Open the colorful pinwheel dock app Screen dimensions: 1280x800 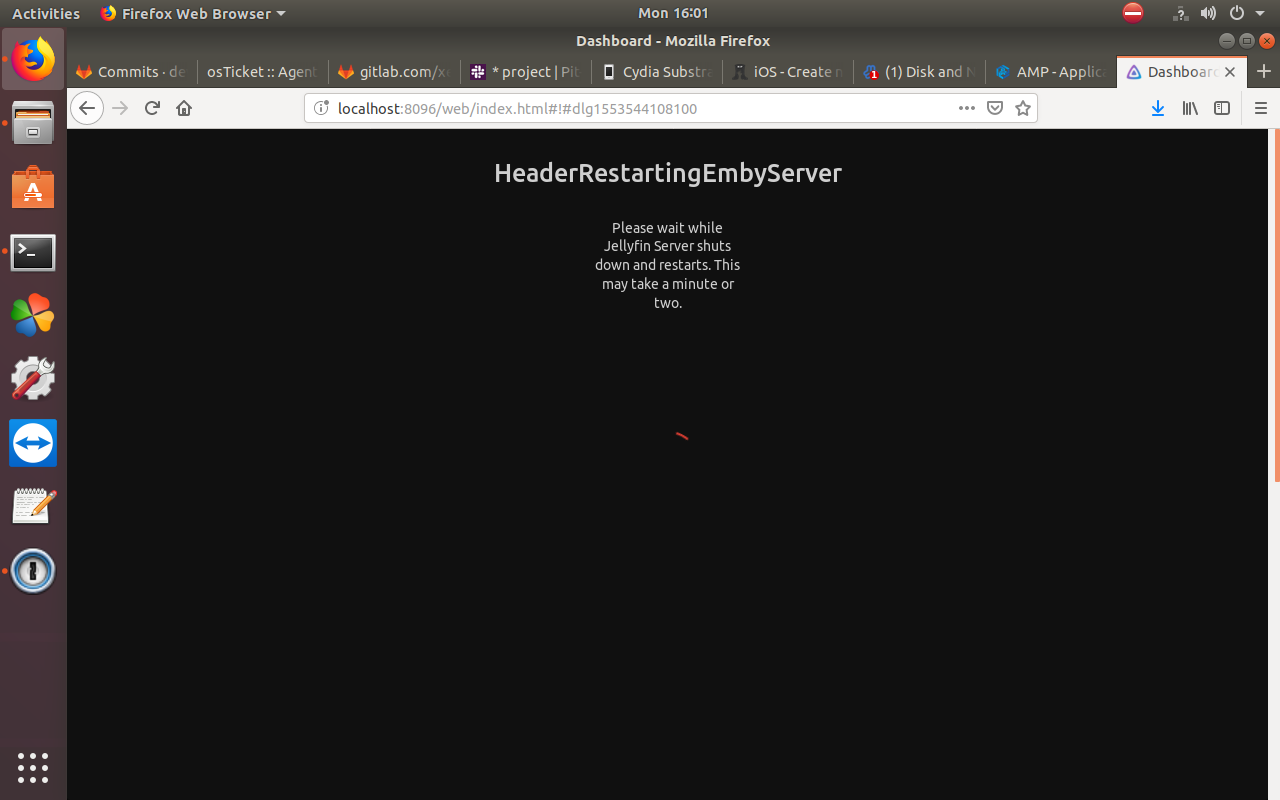pyautogui.click(x=33, y=315)
